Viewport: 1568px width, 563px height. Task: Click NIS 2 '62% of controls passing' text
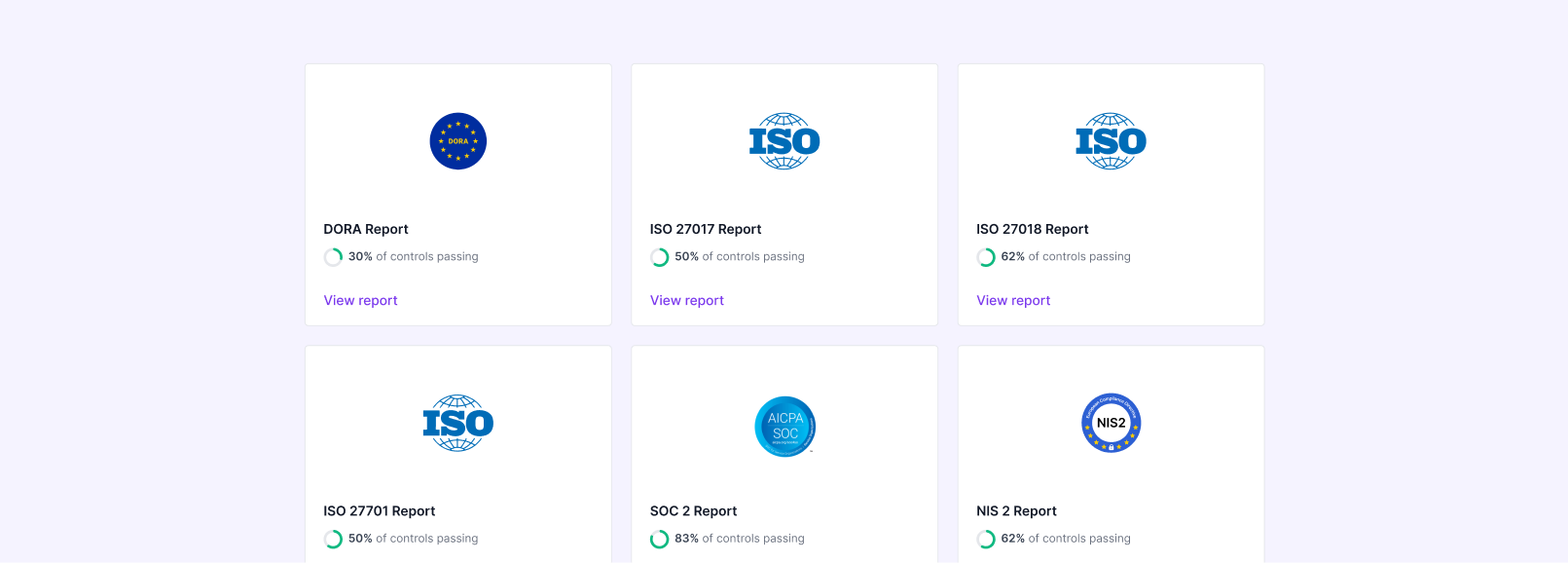coord(1066,538)
